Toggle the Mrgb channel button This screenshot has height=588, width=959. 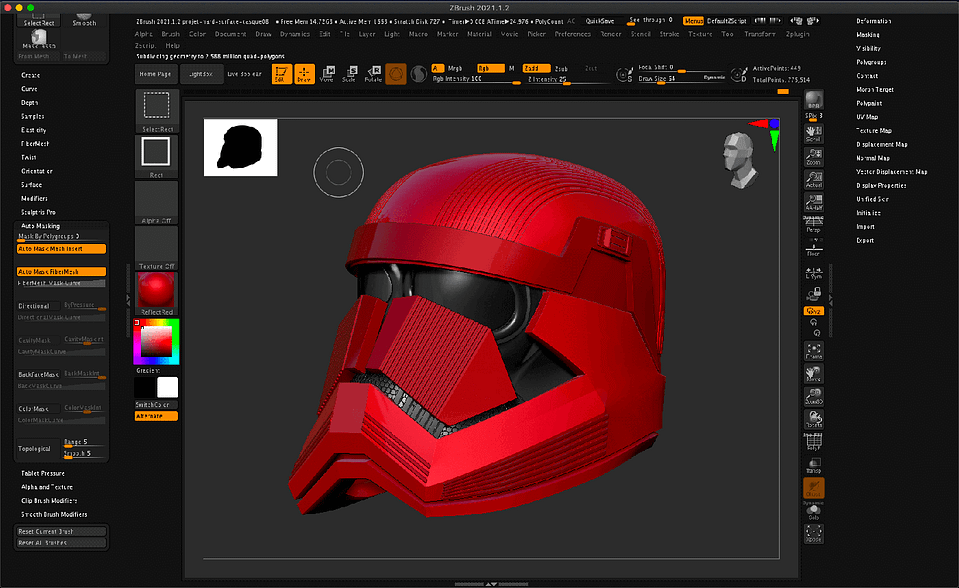pyautogui.click(x=453, y=68)
